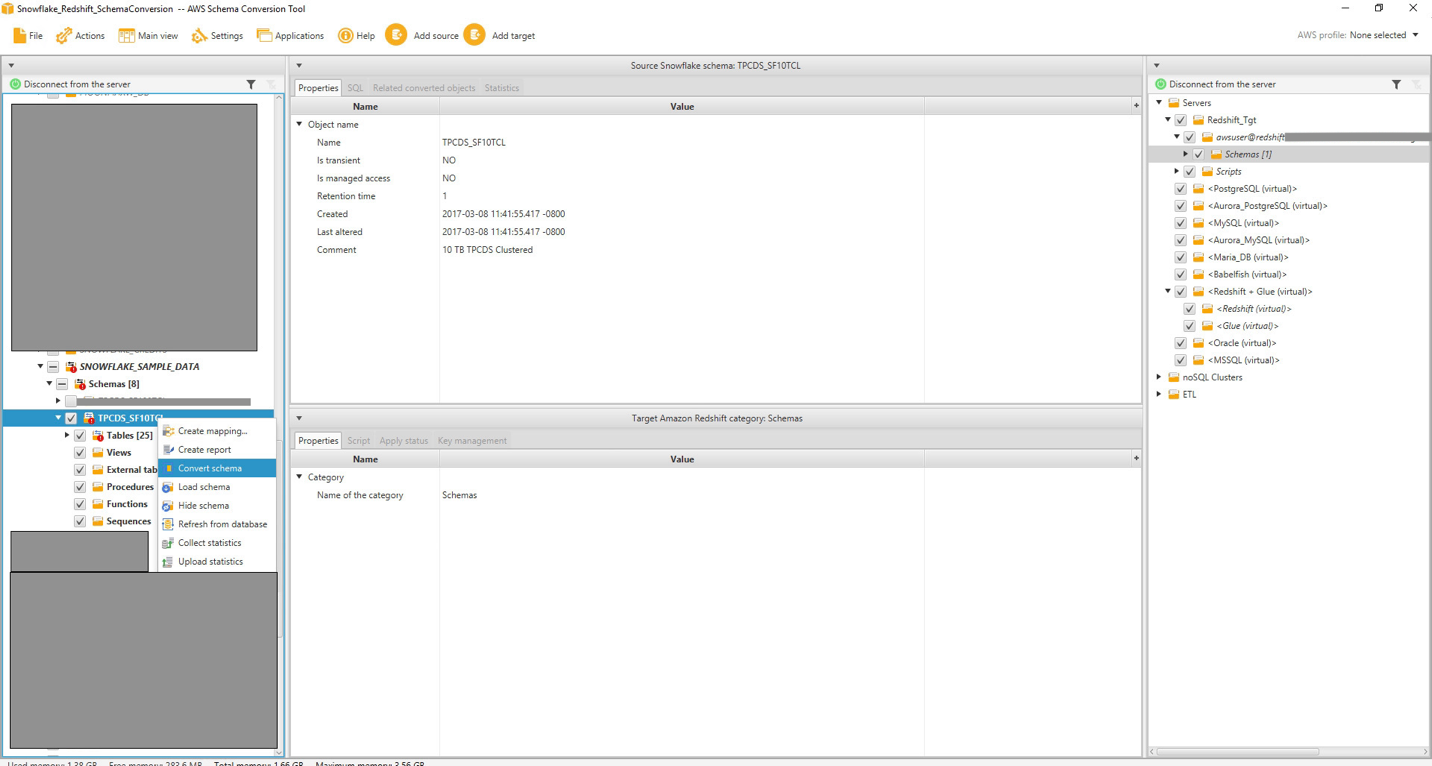
Task: Choose Collect statistics from context menu
Action: [217, 543]
